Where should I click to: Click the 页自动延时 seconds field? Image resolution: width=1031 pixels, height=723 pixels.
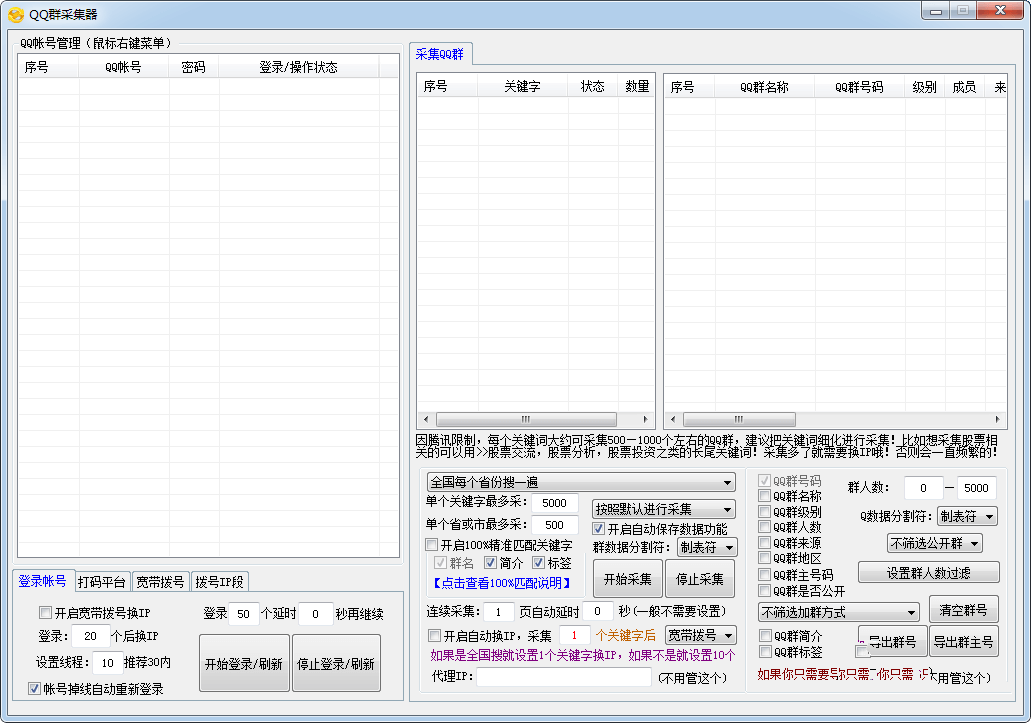click(x=597, y=611)
